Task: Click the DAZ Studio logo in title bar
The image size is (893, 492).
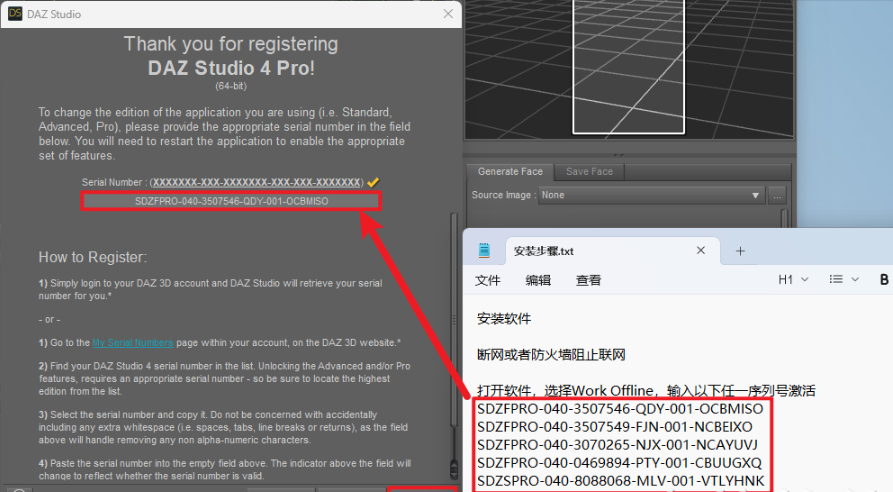Action: (15, 14)
